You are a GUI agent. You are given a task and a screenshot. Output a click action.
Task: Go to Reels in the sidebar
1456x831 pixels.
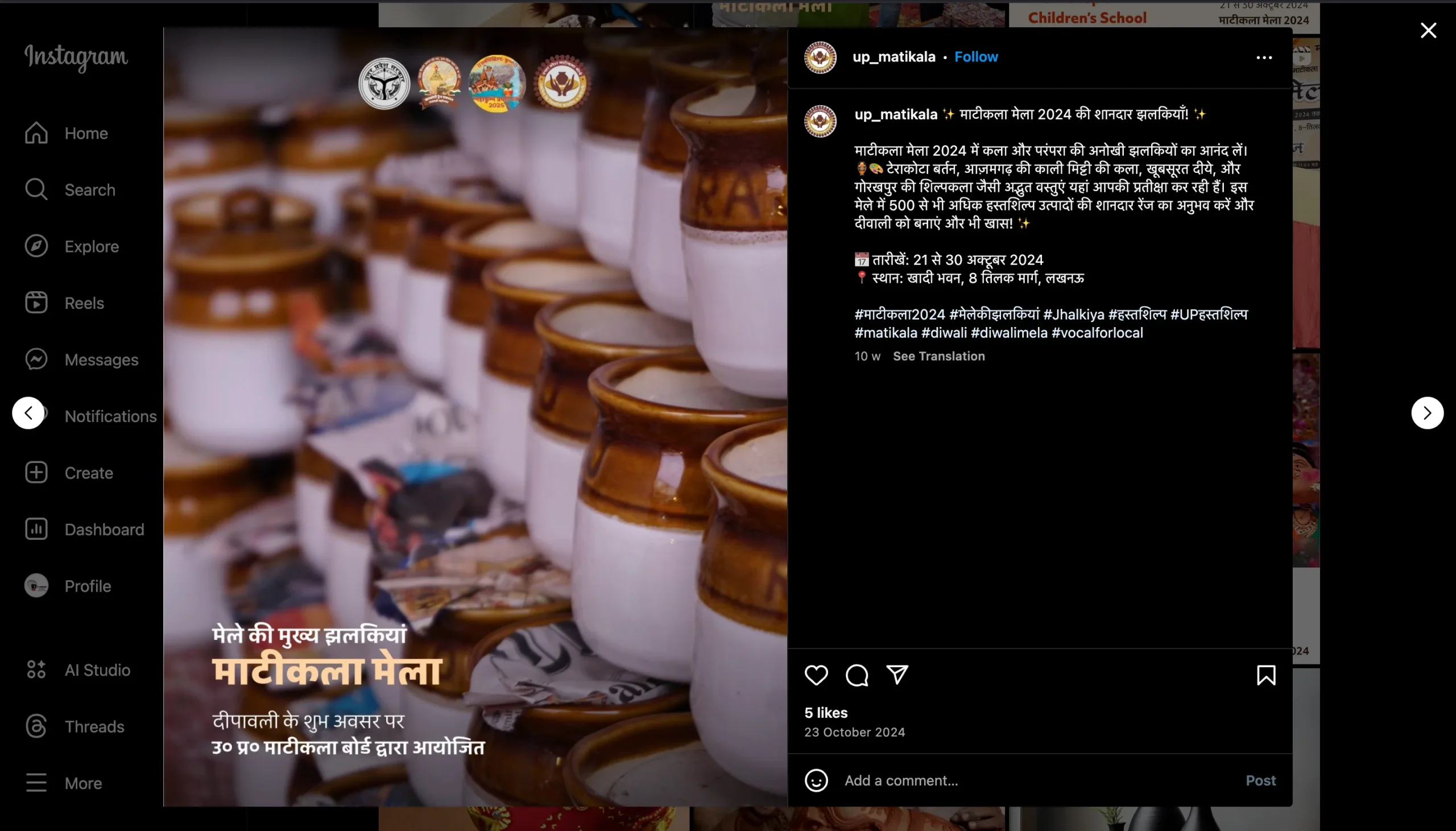pos(64,303)
